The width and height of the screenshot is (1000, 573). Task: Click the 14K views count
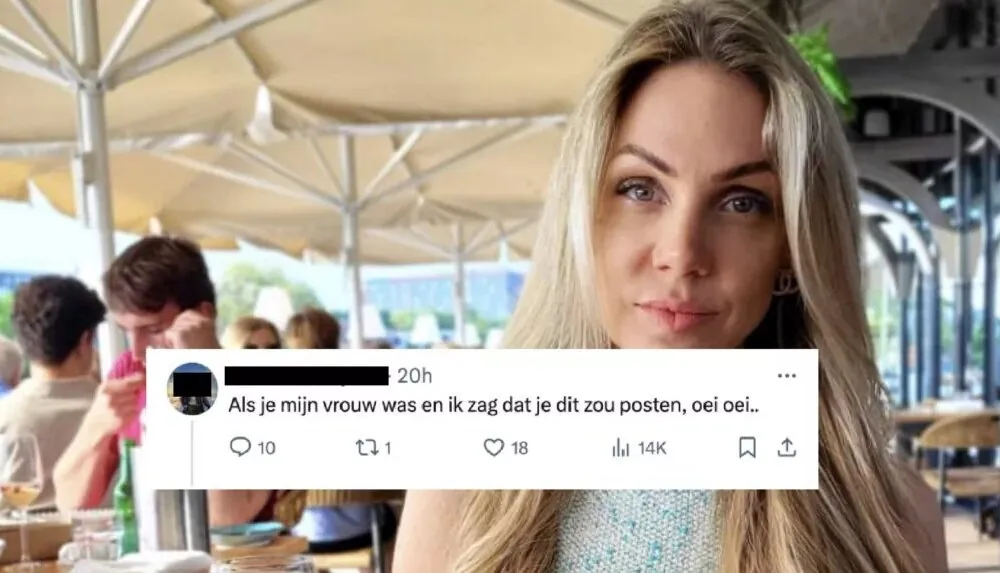tap(652, 448)
